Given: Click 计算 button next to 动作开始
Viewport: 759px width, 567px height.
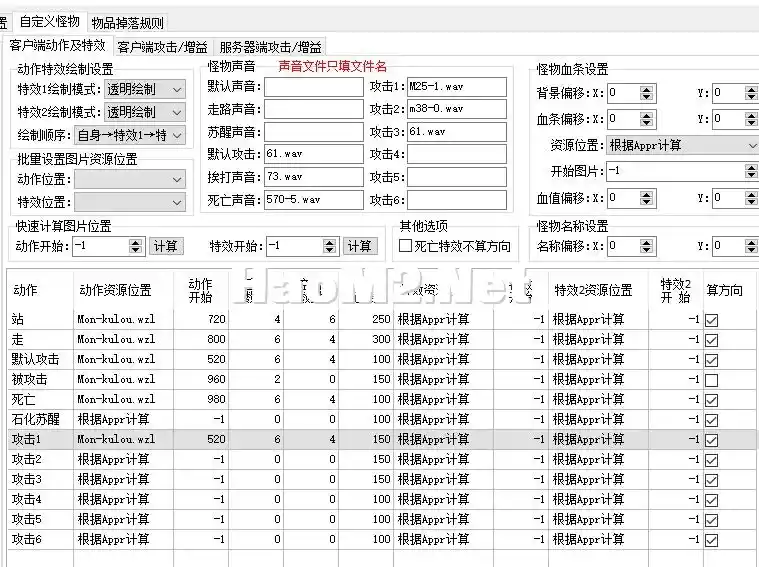Looking at the screenshot, I should tap(166, 246).
